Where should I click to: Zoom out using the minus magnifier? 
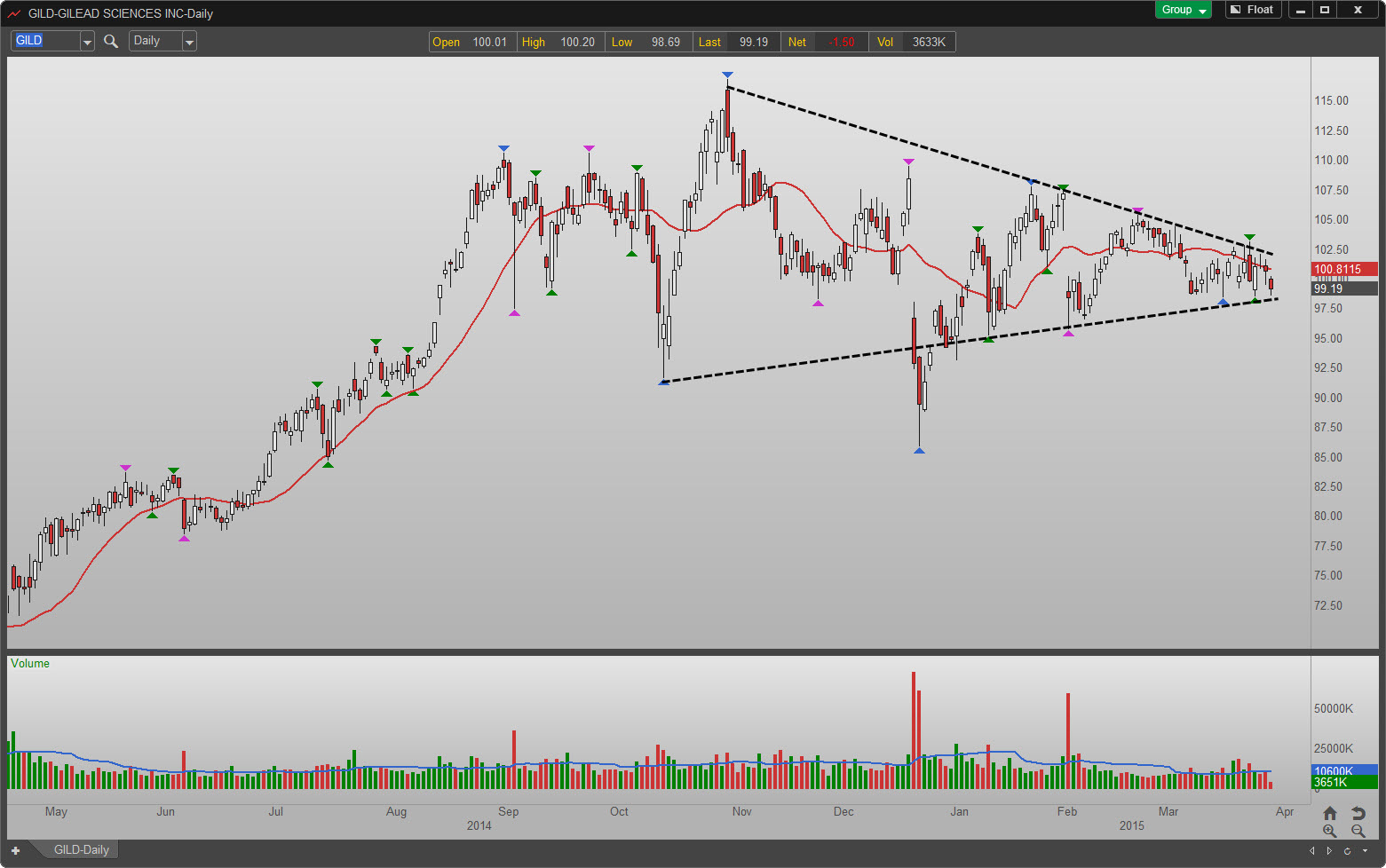tap(1358, 832)
